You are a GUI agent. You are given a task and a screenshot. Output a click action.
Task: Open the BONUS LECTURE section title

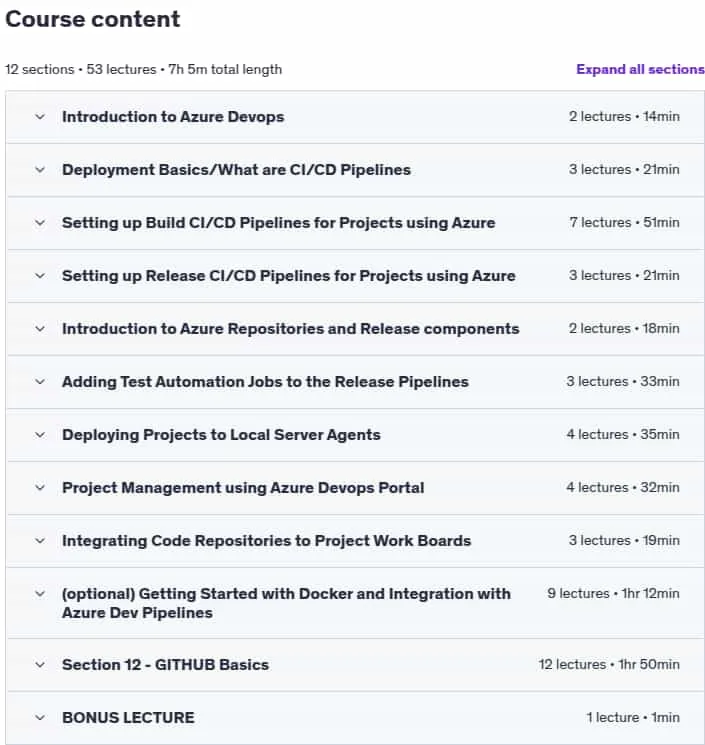tap(128, 717)
